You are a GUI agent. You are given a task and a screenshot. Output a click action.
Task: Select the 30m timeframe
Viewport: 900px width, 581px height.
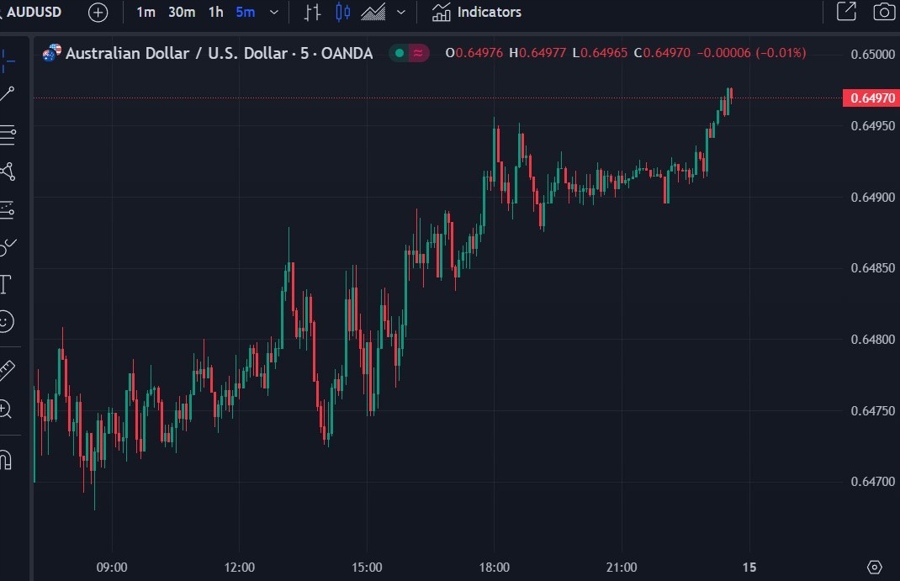click(x=181, y=12)
